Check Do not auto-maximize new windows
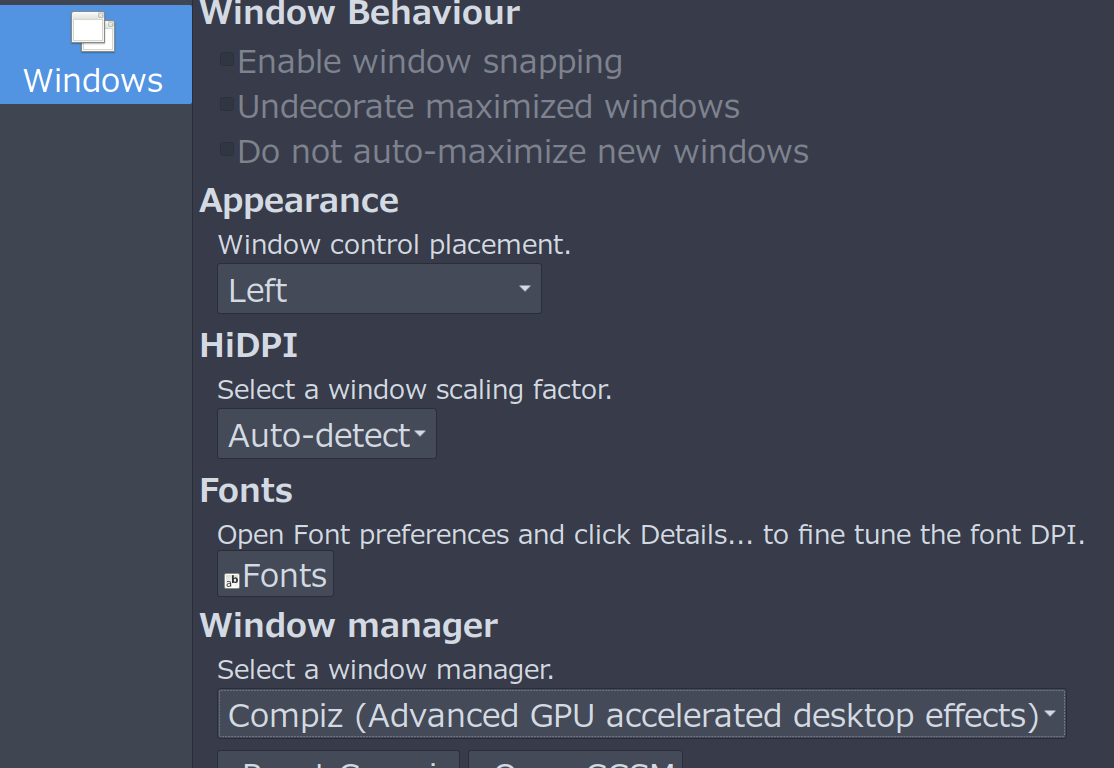The image size is (1114, 768). click(227, 149)
